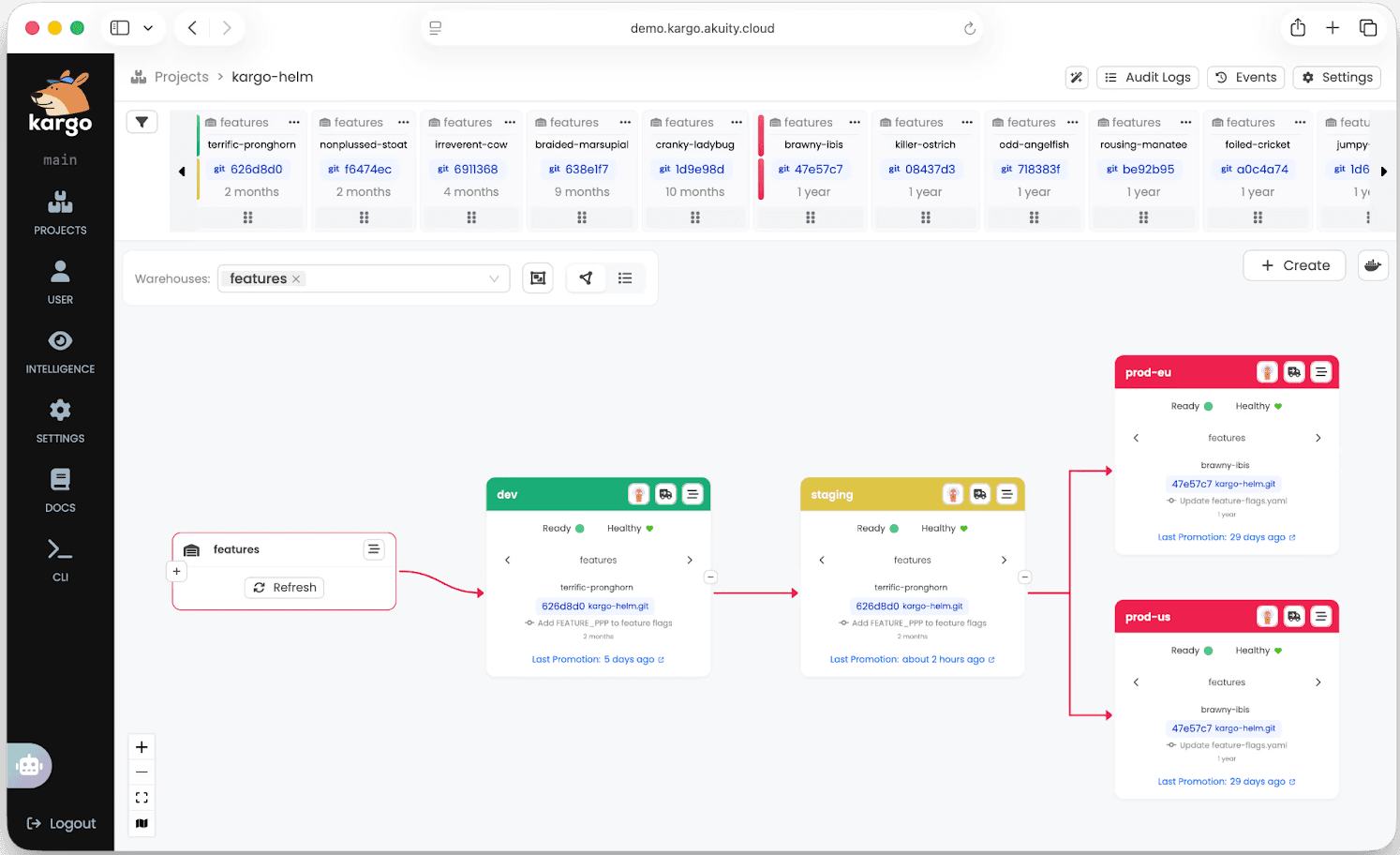Image resolution: width=1400 pixels, height=855 pixels.
Task: Open the Warehouses features dropdown
Action: point(364,278)
